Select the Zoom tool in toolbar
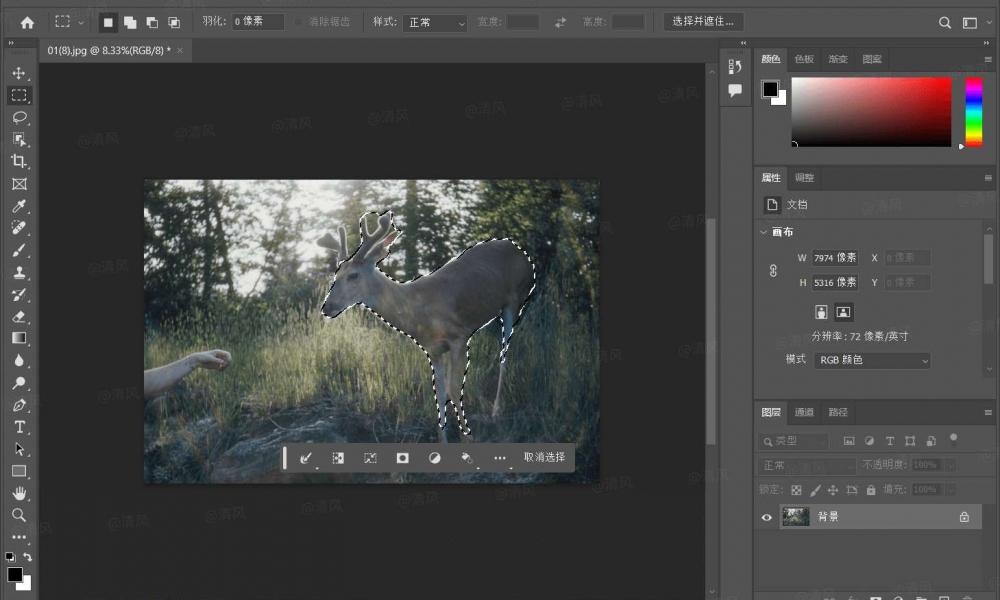Screen dimensions: 1000x600 pyautogui.click(x=19, y=514)
